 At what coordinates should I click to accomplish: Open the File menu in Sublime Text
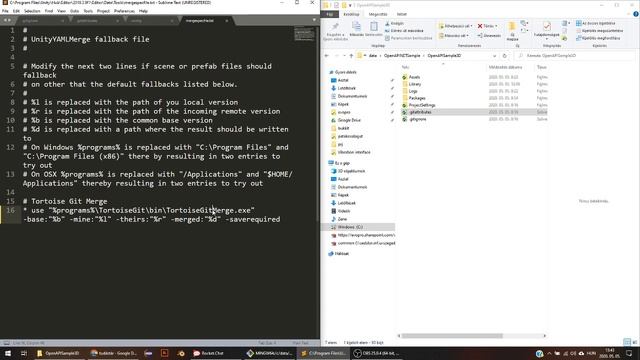5,11
